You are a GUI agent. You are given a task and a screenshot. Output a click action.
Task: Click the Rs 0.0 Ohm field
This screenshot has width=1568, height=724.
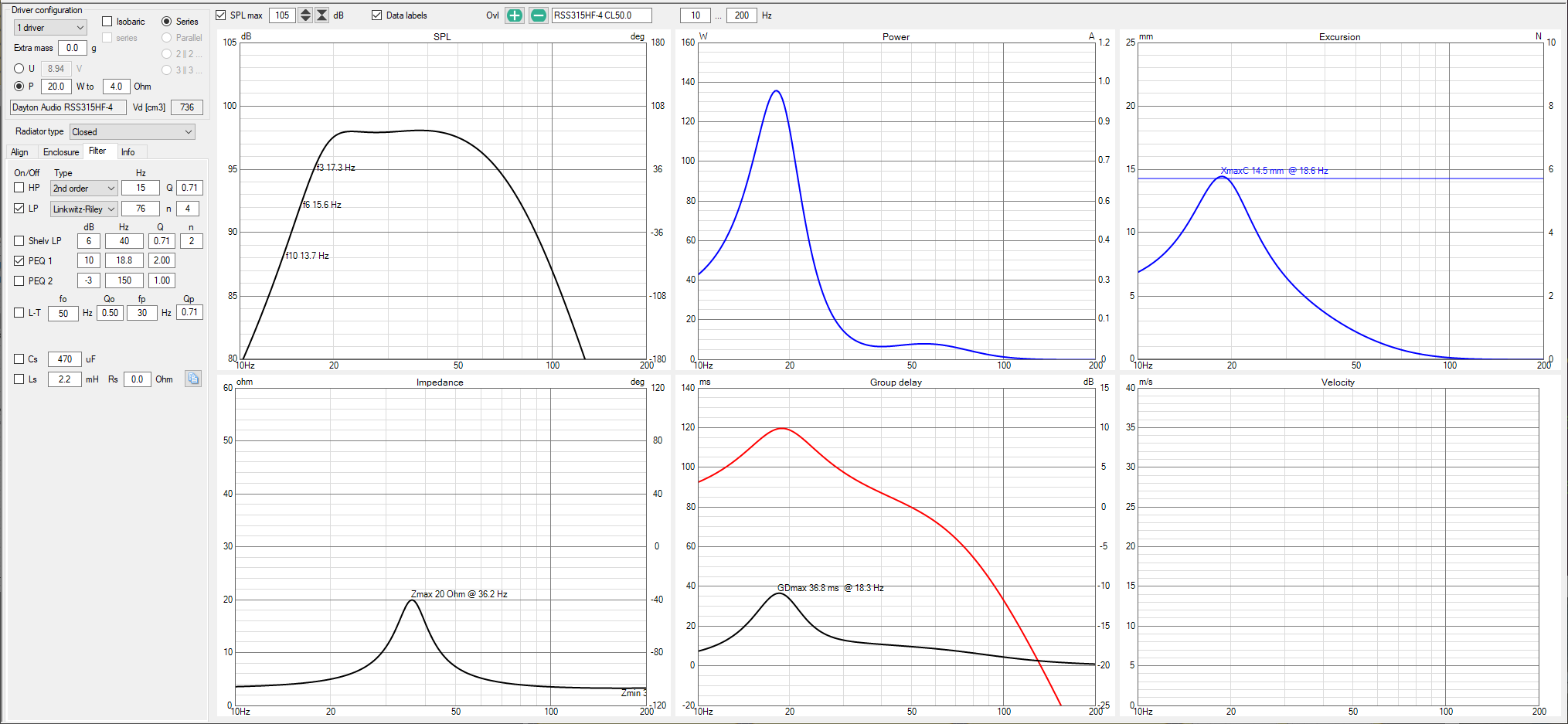pyautogui.click(x=138, y=379)
